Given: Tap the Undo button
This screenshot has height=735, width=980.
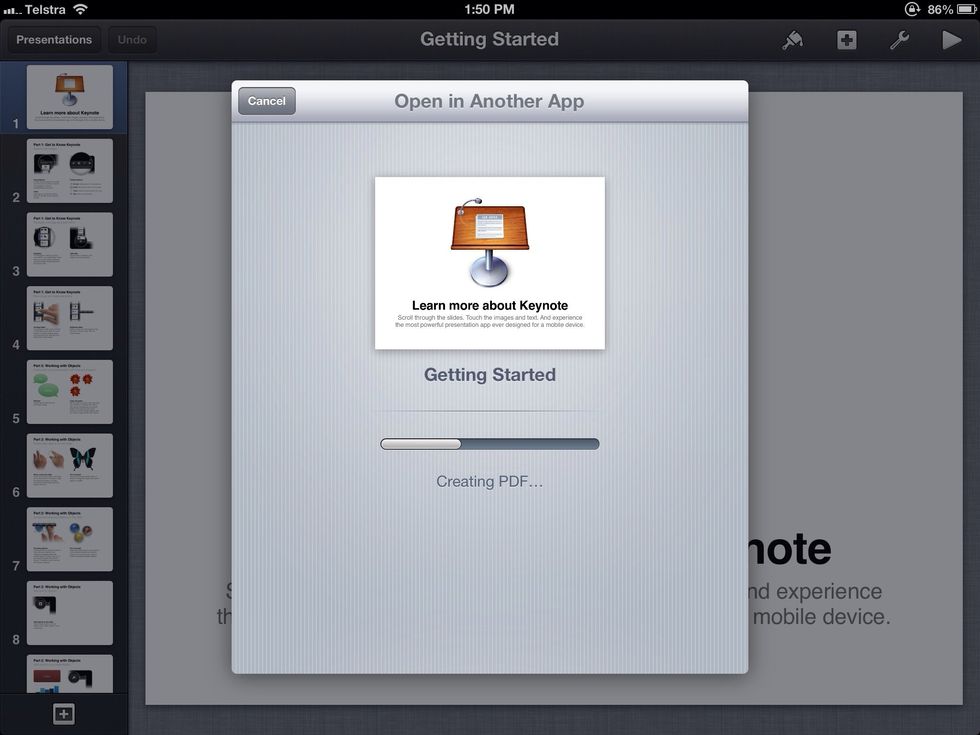Looking at the screenshot, I should tap(132, 39).
